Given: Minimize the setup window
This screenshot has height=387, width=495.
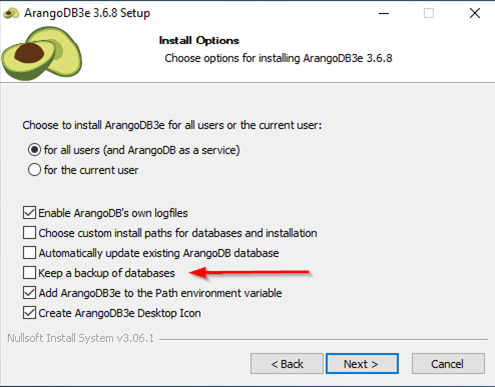Looking at the screenshot, I should click(384, 13).
